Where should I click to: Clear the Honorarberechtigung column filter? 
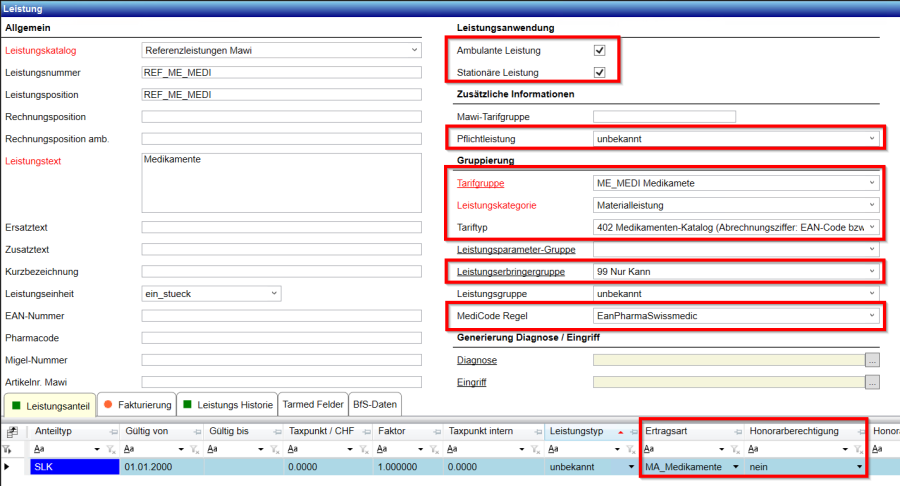click(x=859, y=449)
